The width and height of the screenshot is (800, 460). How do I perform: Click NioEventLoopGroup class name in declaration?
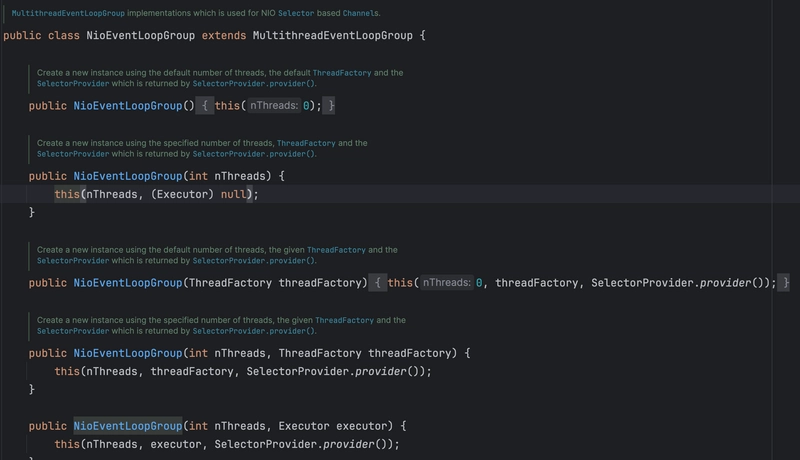140,36
